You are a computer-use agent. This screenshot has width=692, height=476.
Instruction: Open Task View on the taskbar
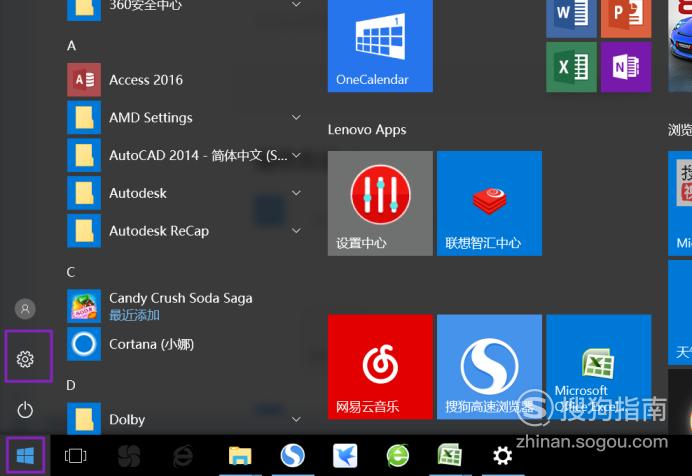[75, 456]
